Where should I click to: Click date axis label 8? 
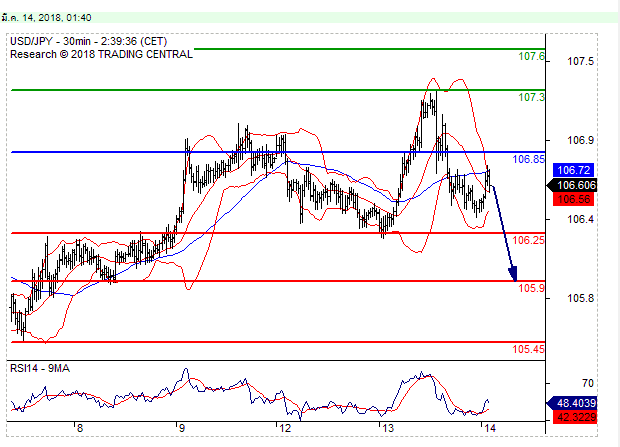point(80,428)
